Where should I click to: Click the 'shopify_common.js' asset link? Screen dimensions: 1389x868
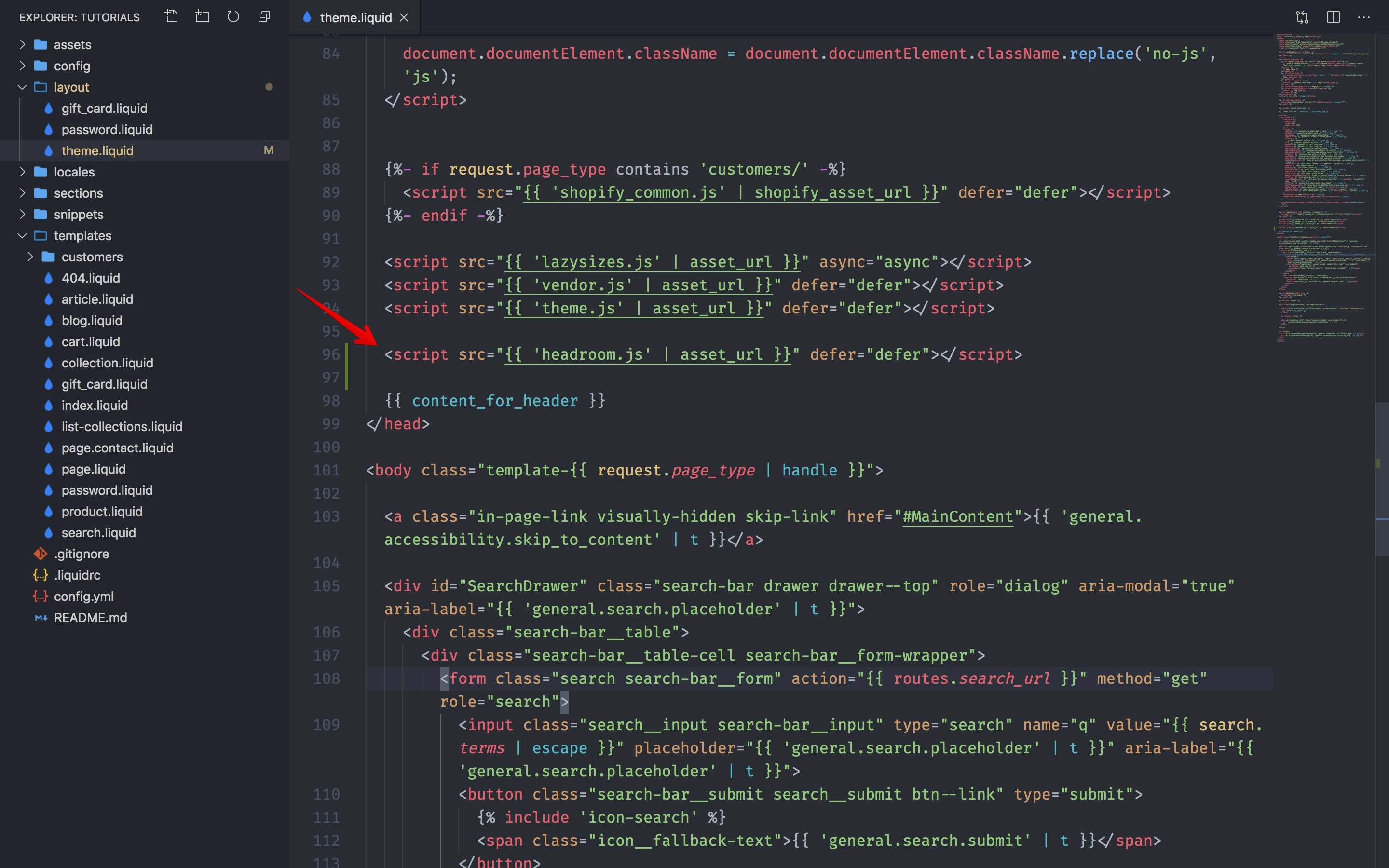tap(731, 193)
